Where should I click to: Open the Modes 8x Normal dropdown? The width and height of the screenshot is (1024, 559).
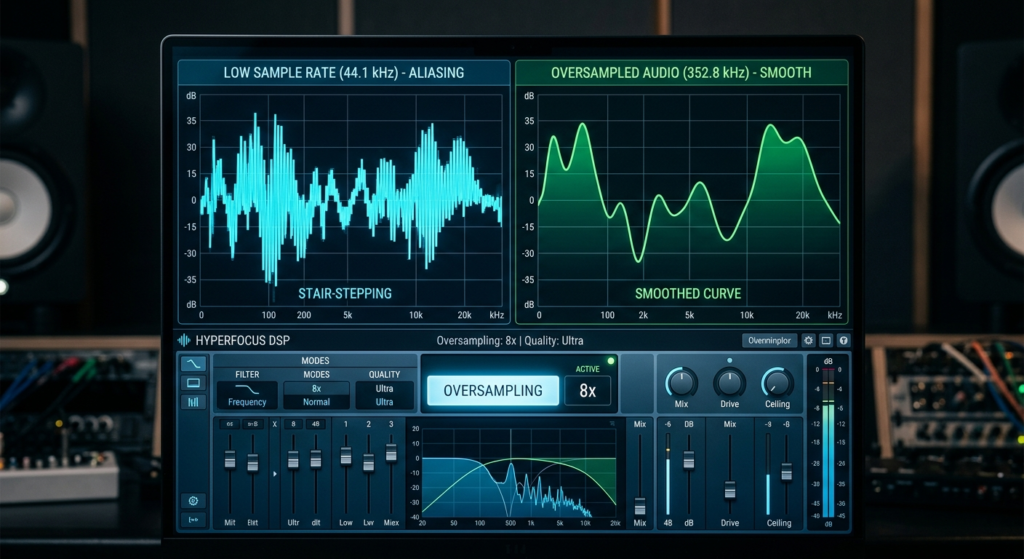click(x=316, y=396)
